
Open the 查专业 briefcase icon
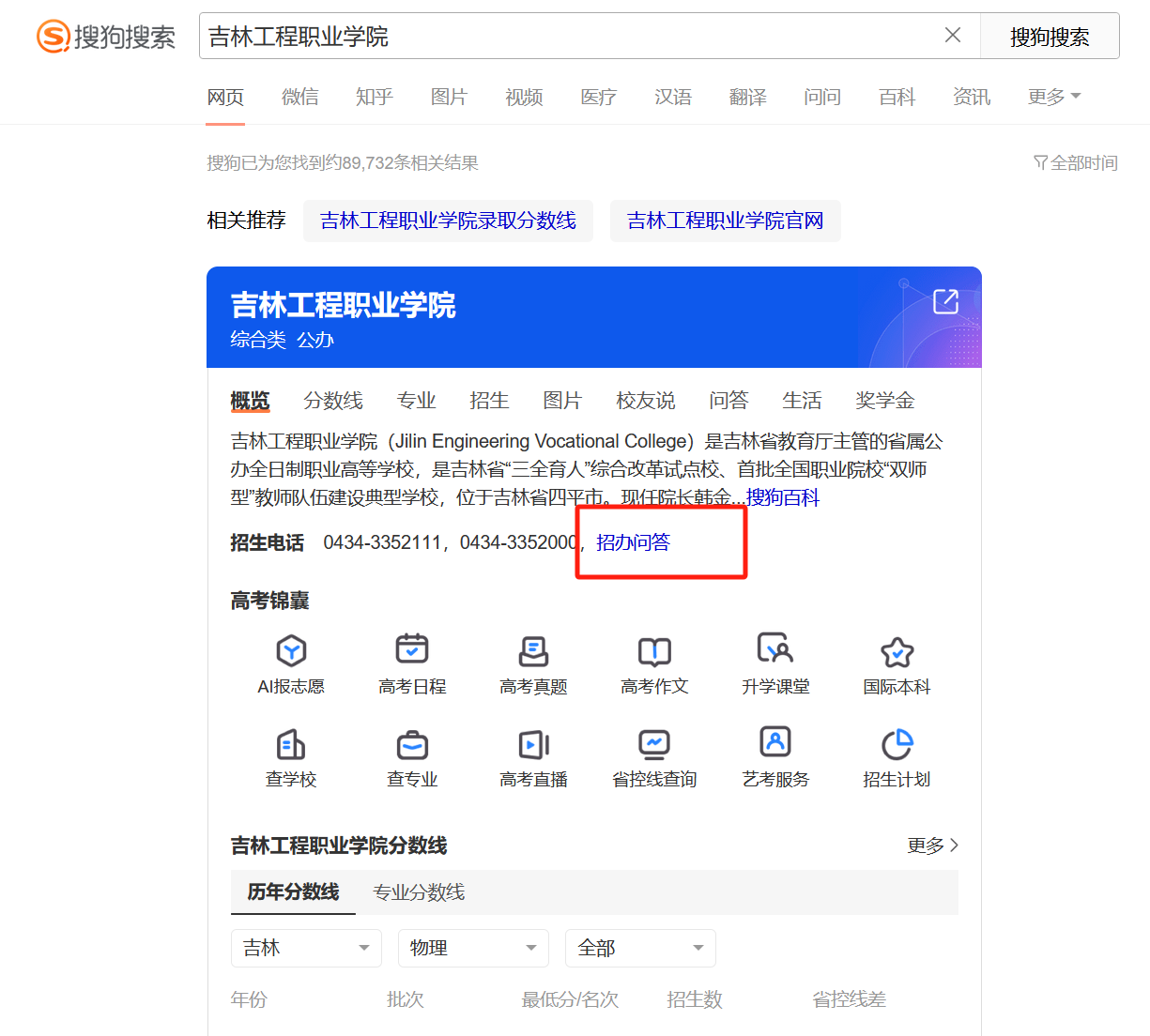click(412, 745)
